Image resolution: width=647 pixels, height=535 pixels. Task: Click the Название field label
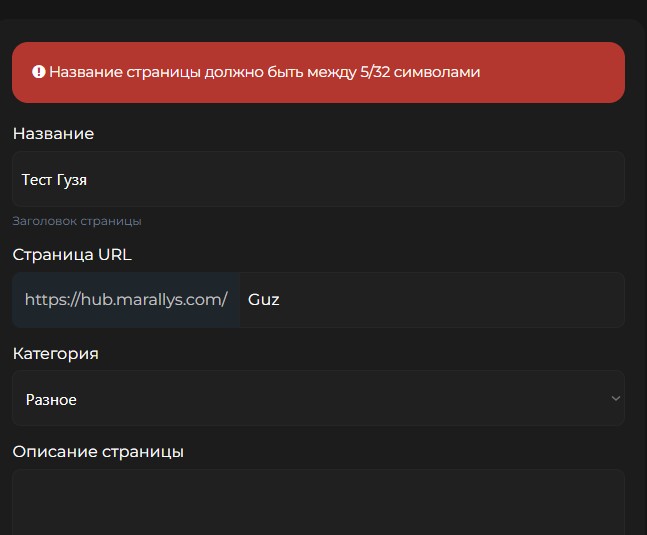click(x=53, y=134)
